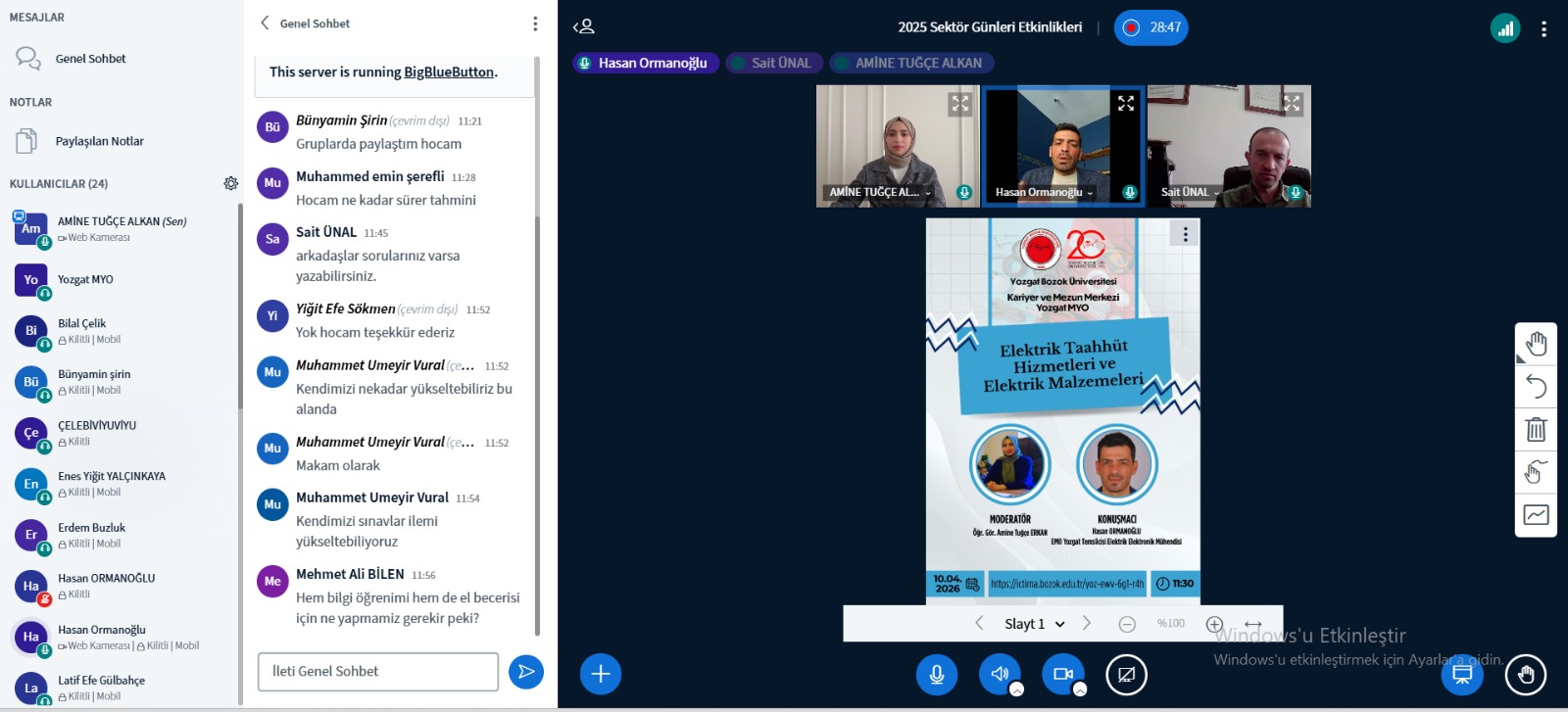Mute the microphone
This screenshot has width=1568, height=712.
tap(937, 674)
